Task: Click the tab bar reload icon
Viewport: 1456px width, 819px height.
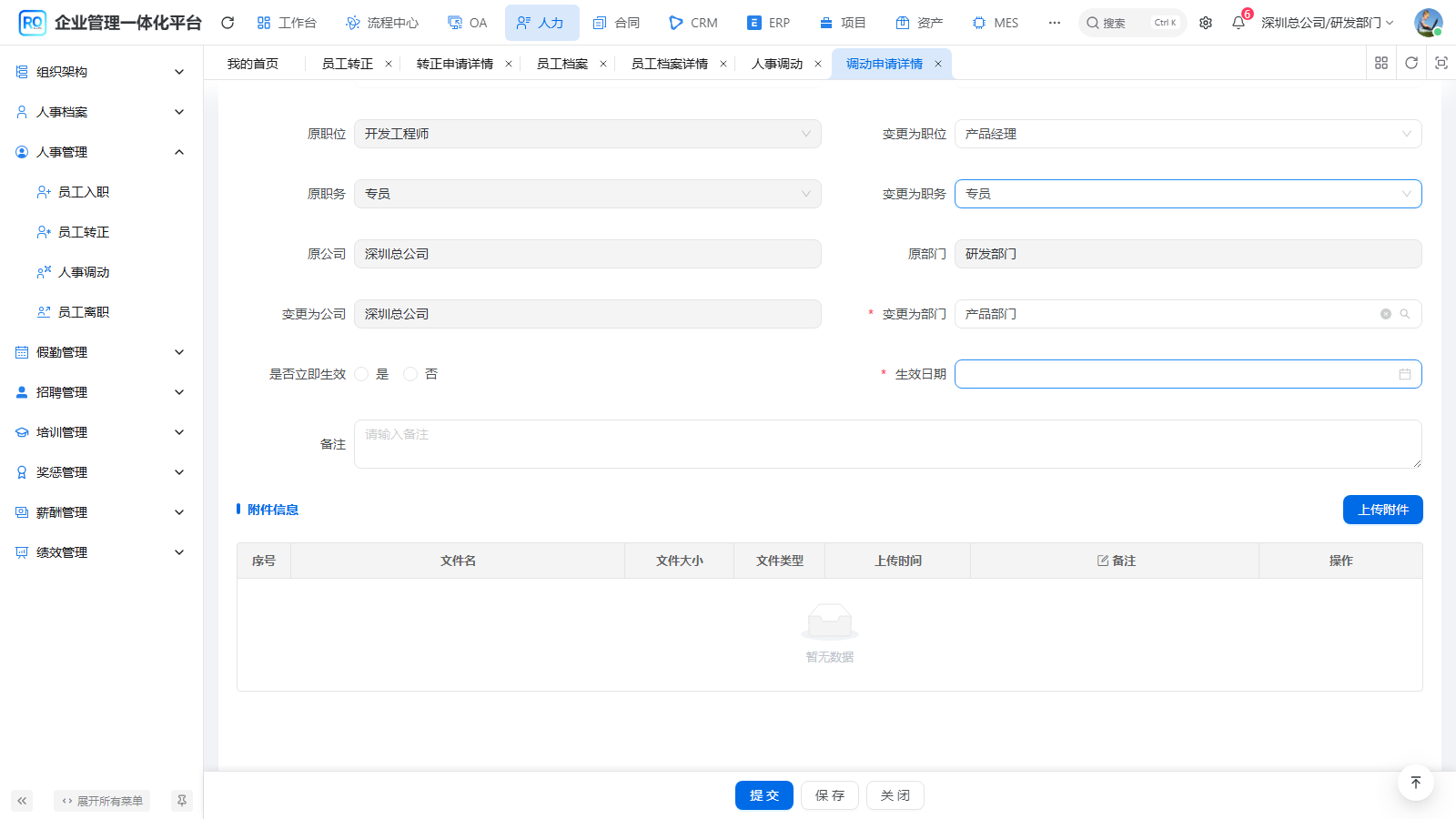Action: [1411, 63]
